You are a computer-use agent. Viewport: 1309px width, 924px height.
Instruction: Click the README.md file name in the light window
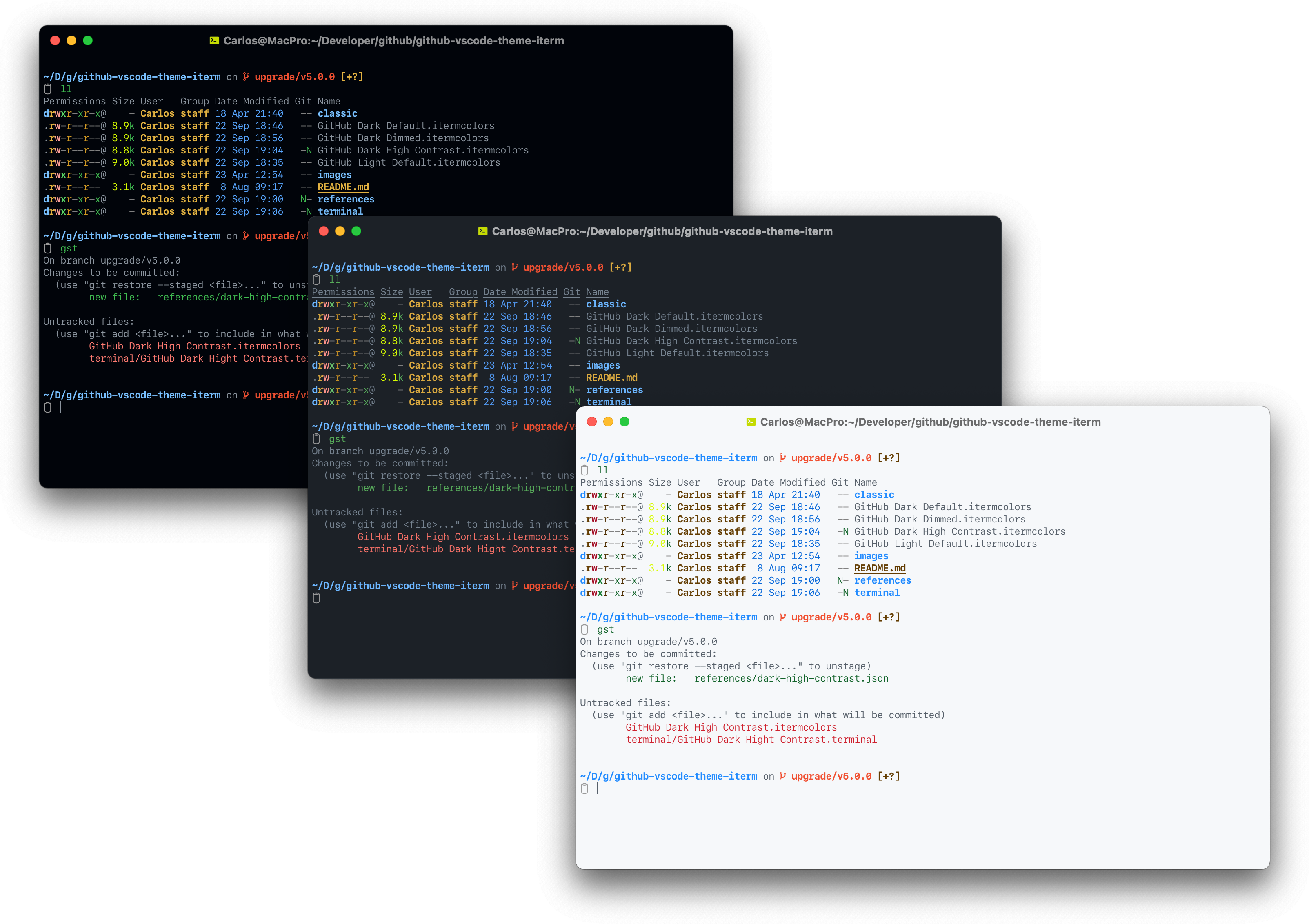(880, 568)
